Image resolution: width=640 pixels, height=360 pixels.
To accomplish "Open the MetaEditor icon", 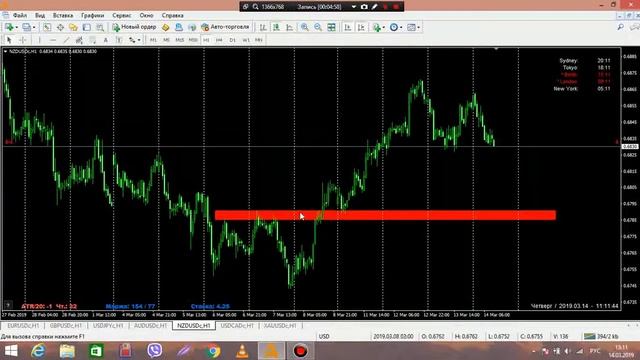I will [x=165, y=27].
